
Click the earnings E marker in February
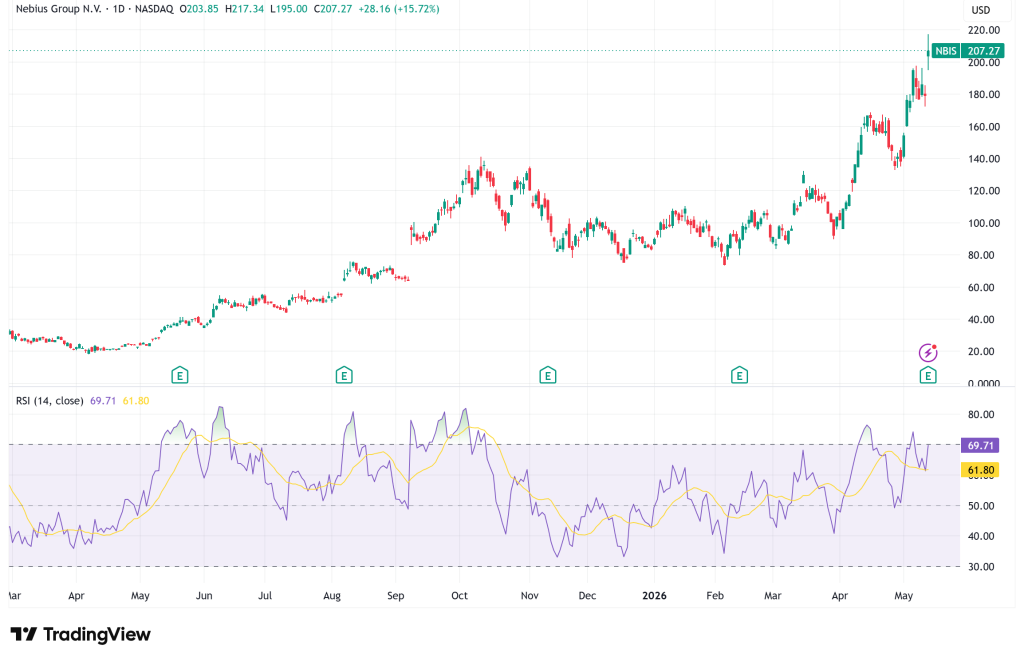click(x=739, y=376)
